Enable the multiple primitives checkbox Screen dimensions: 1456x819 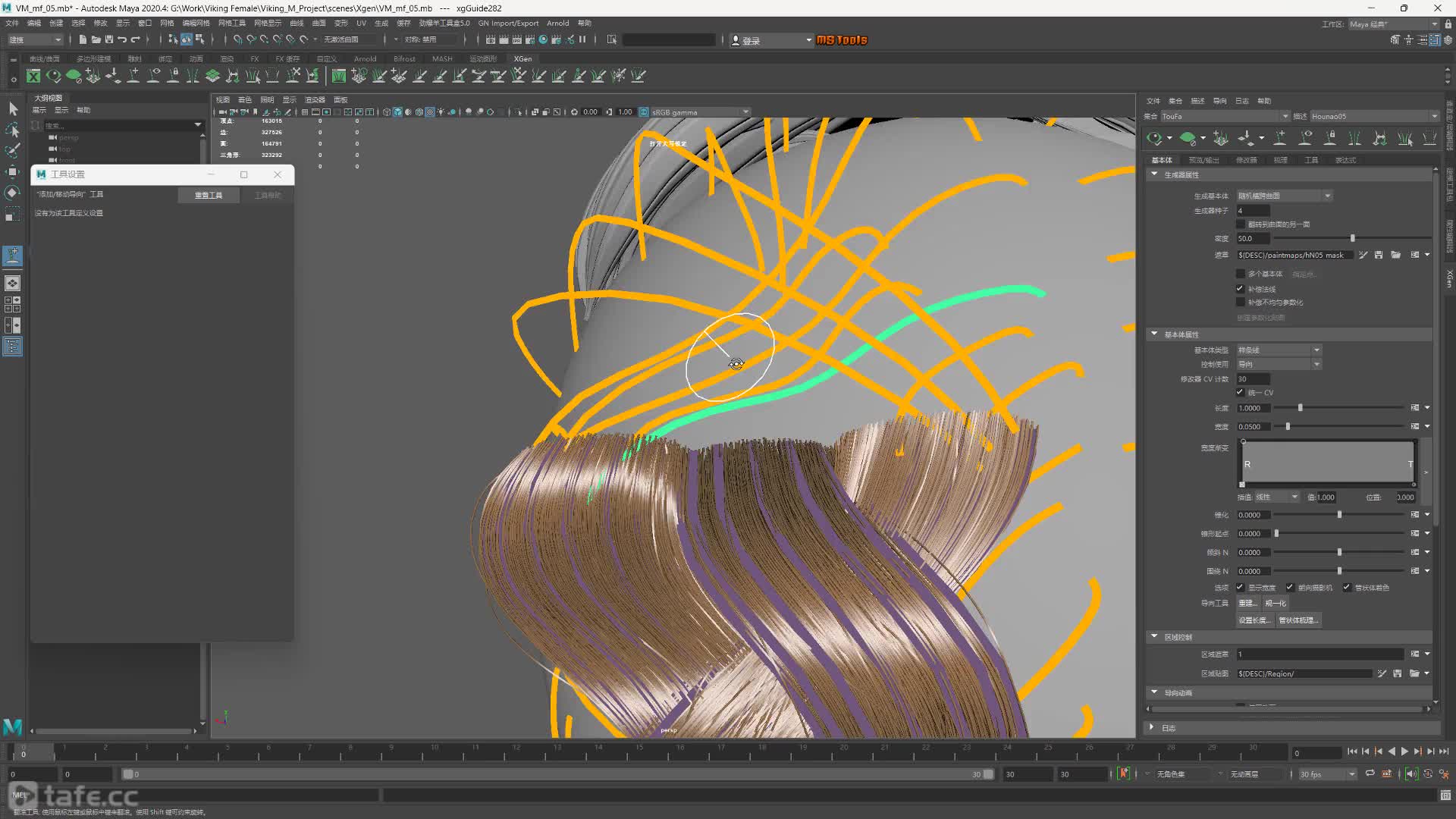1241,274
